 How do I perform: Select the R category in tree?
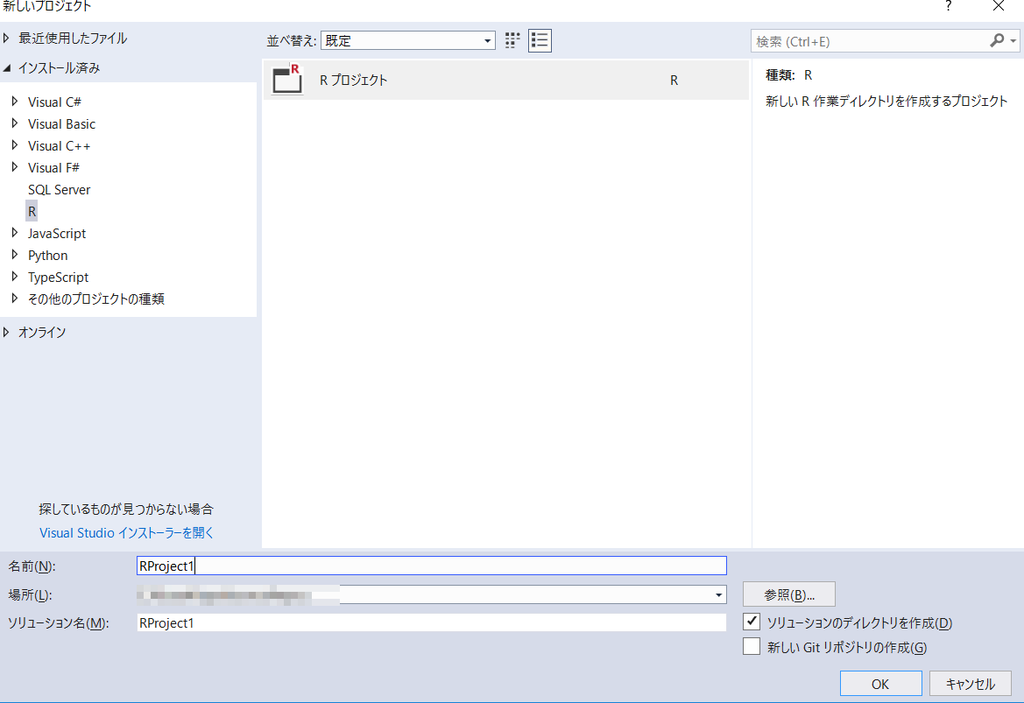31,211
